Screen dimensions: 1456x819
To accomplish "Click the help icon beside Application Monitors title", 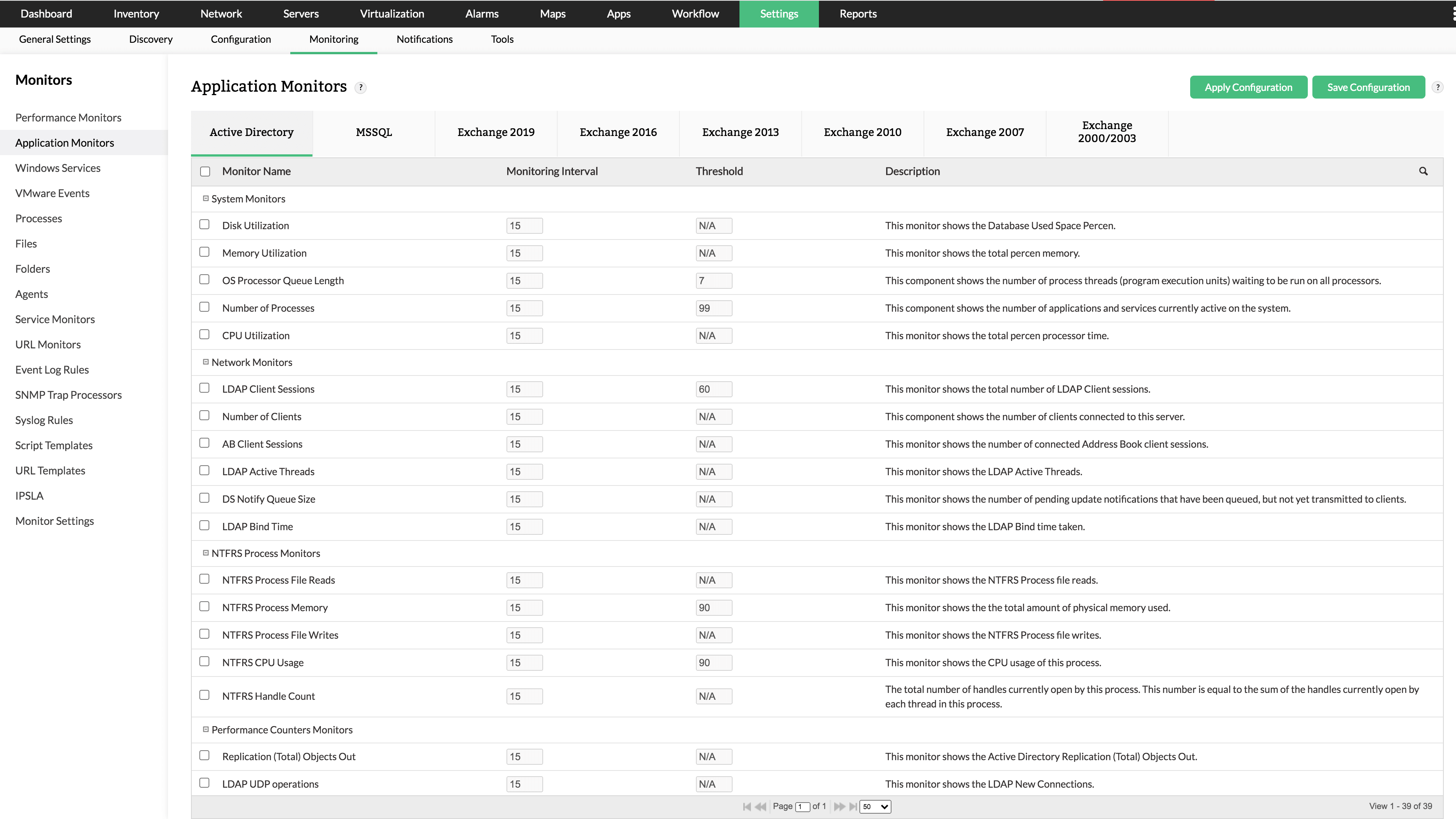I will click(361, 87).
